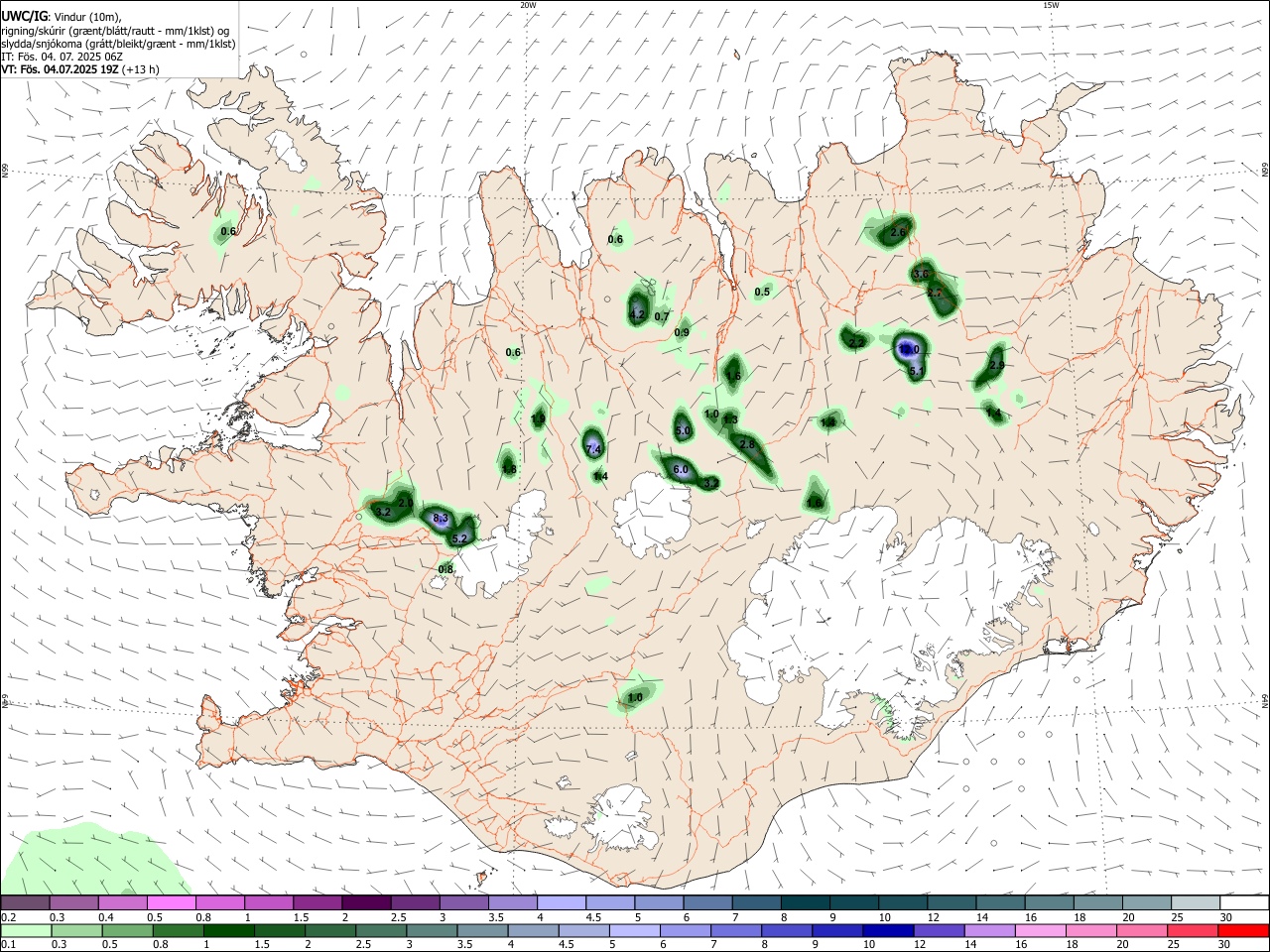Click the dark teal swatch labeled 8 in upper legend
Viewport: 1270px width, 952px height.
805,902
